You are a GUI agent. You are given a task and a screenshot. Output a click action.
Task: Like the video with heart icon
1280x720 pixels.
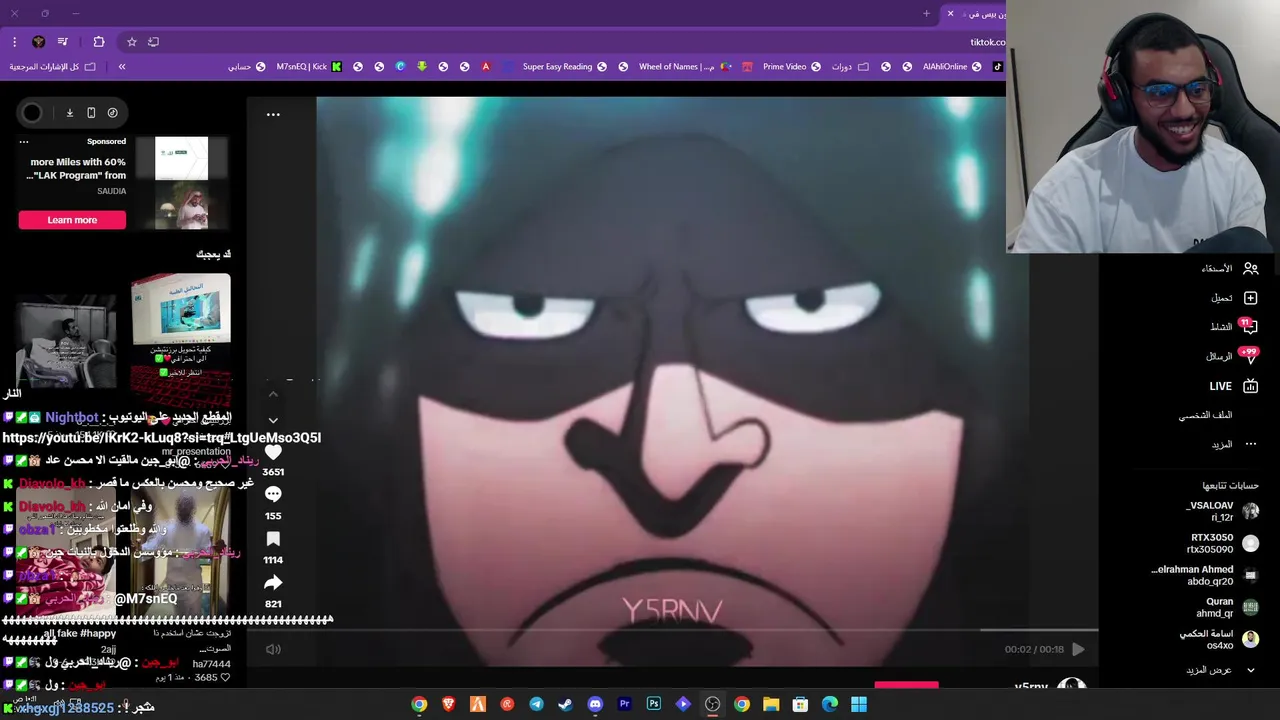pos(273,451)
